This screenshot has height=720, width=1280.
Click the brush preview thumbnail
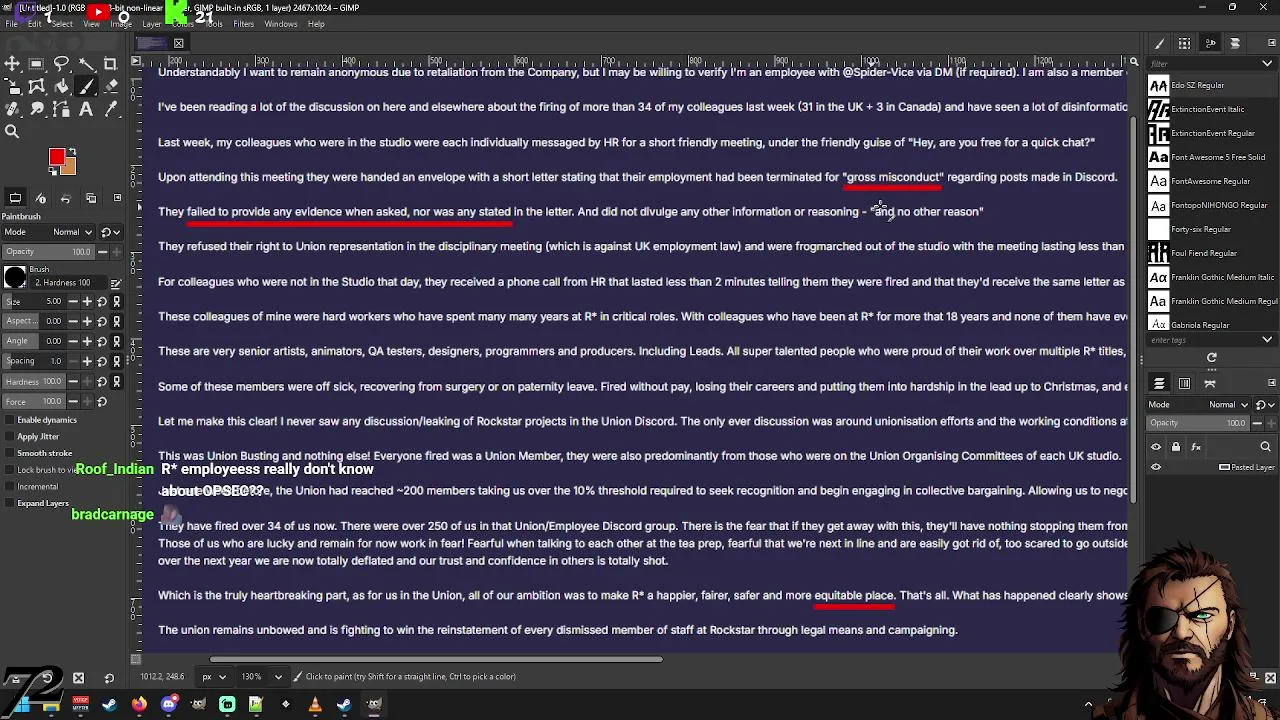pyautogui.click(x=15, y=278)
